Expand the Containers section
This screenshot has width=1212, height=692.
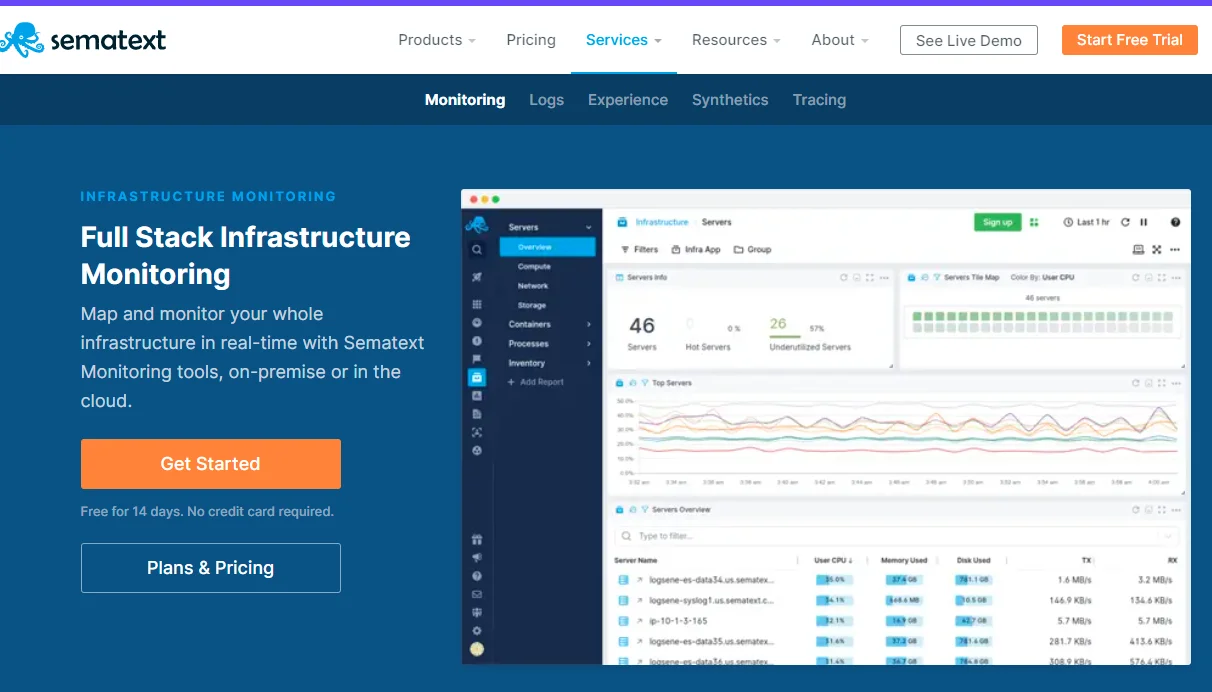[550, 324]
